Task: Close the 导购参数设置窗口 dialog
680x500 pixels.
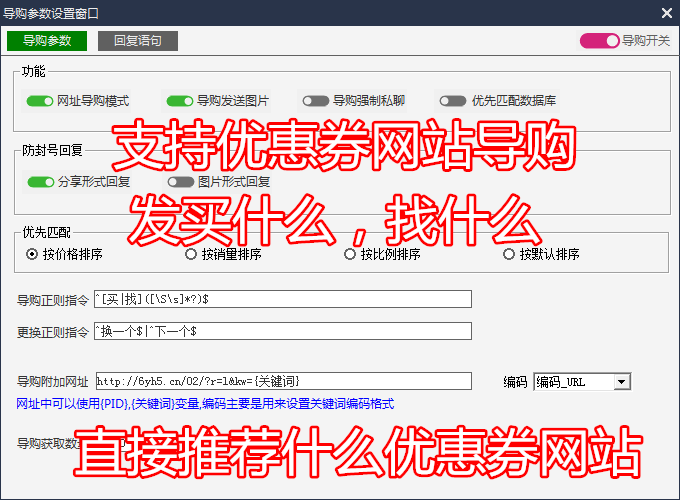Action: pyautogui.click(x=666, y=12)
